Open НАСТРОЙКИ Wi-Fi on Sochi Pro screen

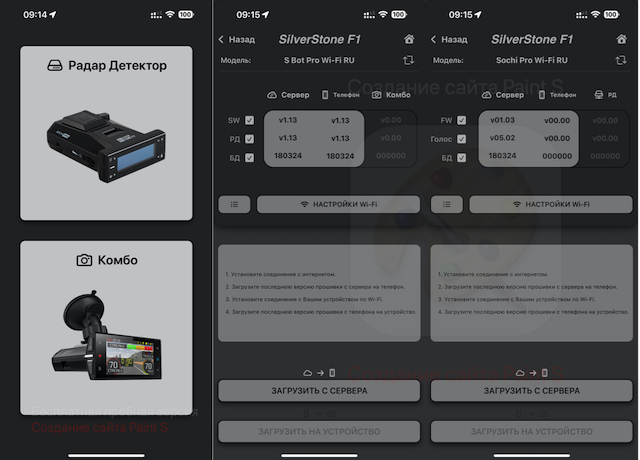pyautogui.click(x=551, y=204)
